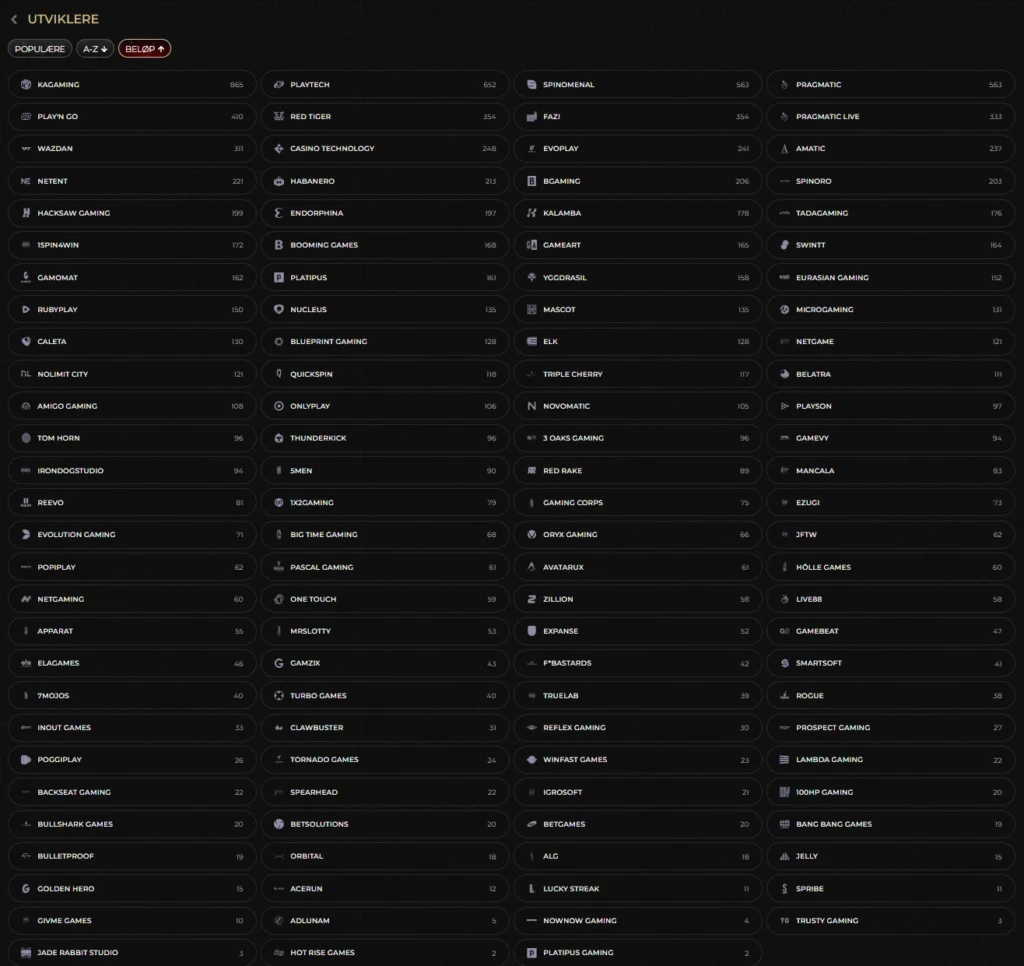Screen dimensions: 1024x966
Task: Click the Belatra logo icon
Action: click(785, 374)
